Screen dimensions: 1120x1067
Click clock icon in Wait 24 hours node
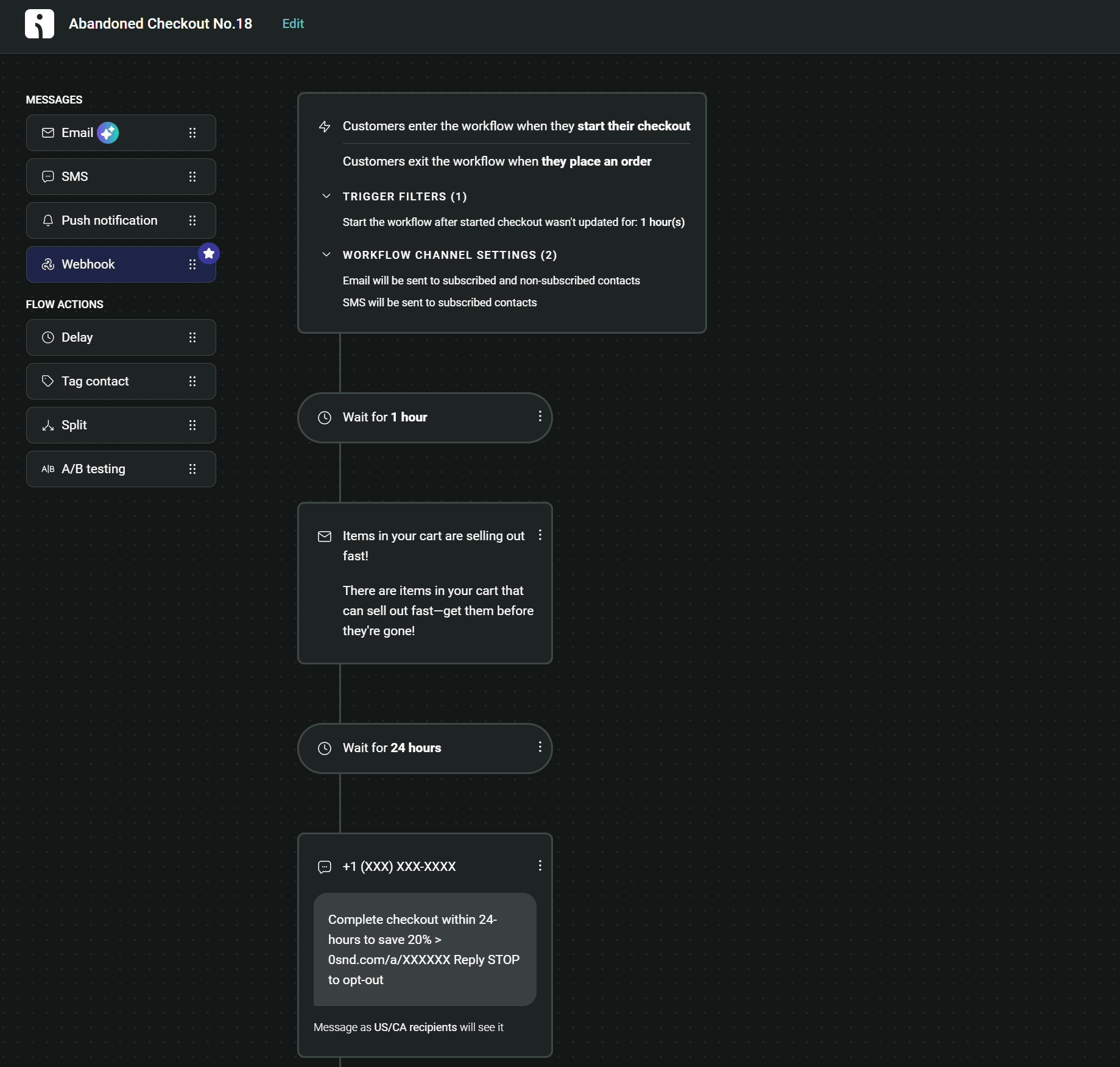click(x=325, y=748)
